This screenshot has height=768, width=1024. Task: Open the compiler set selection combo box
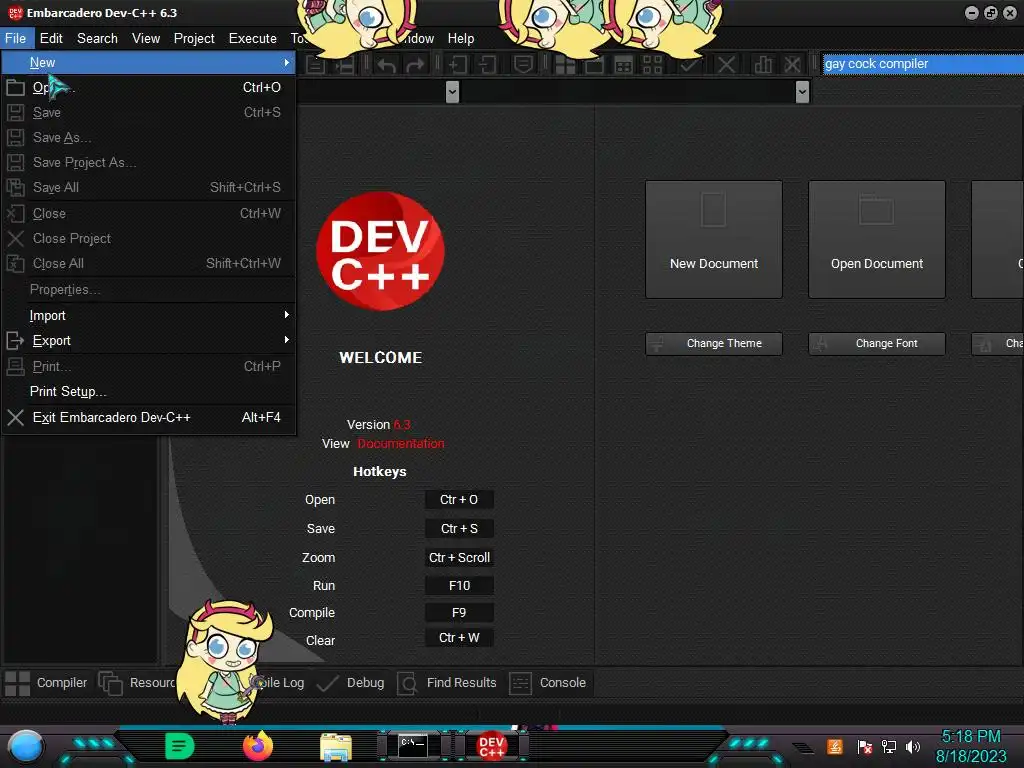923,64
